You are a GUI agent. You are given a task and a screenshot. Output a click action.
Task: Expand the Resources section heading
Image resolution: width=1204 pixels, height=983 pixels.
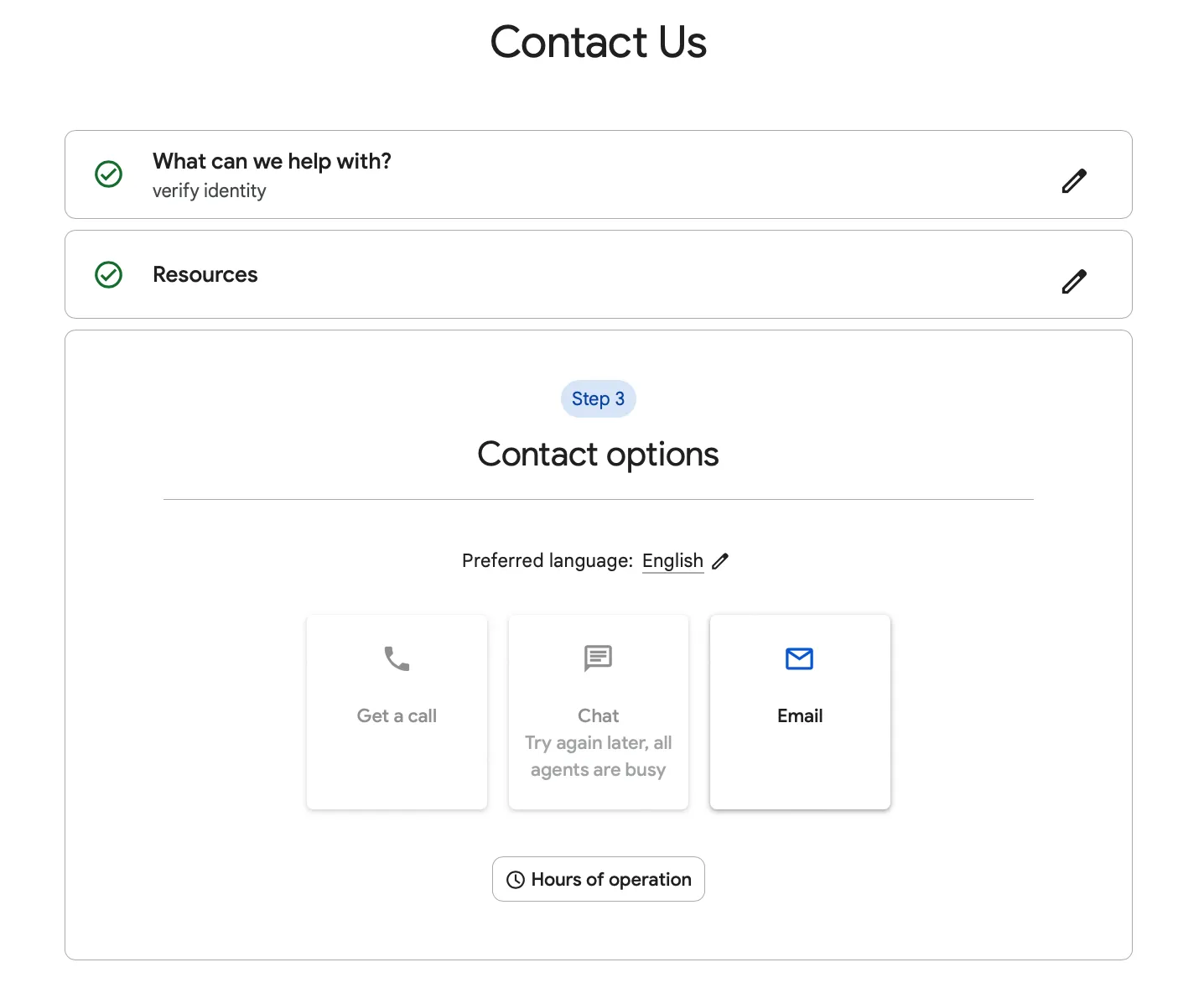[205, 274]
